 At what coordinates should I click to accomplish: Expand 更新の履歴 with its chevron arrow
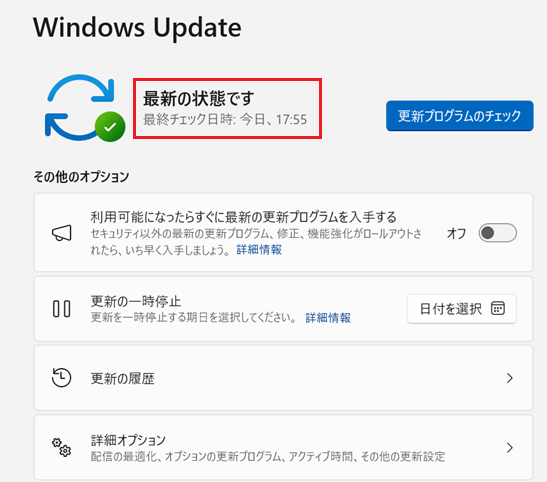510,378
